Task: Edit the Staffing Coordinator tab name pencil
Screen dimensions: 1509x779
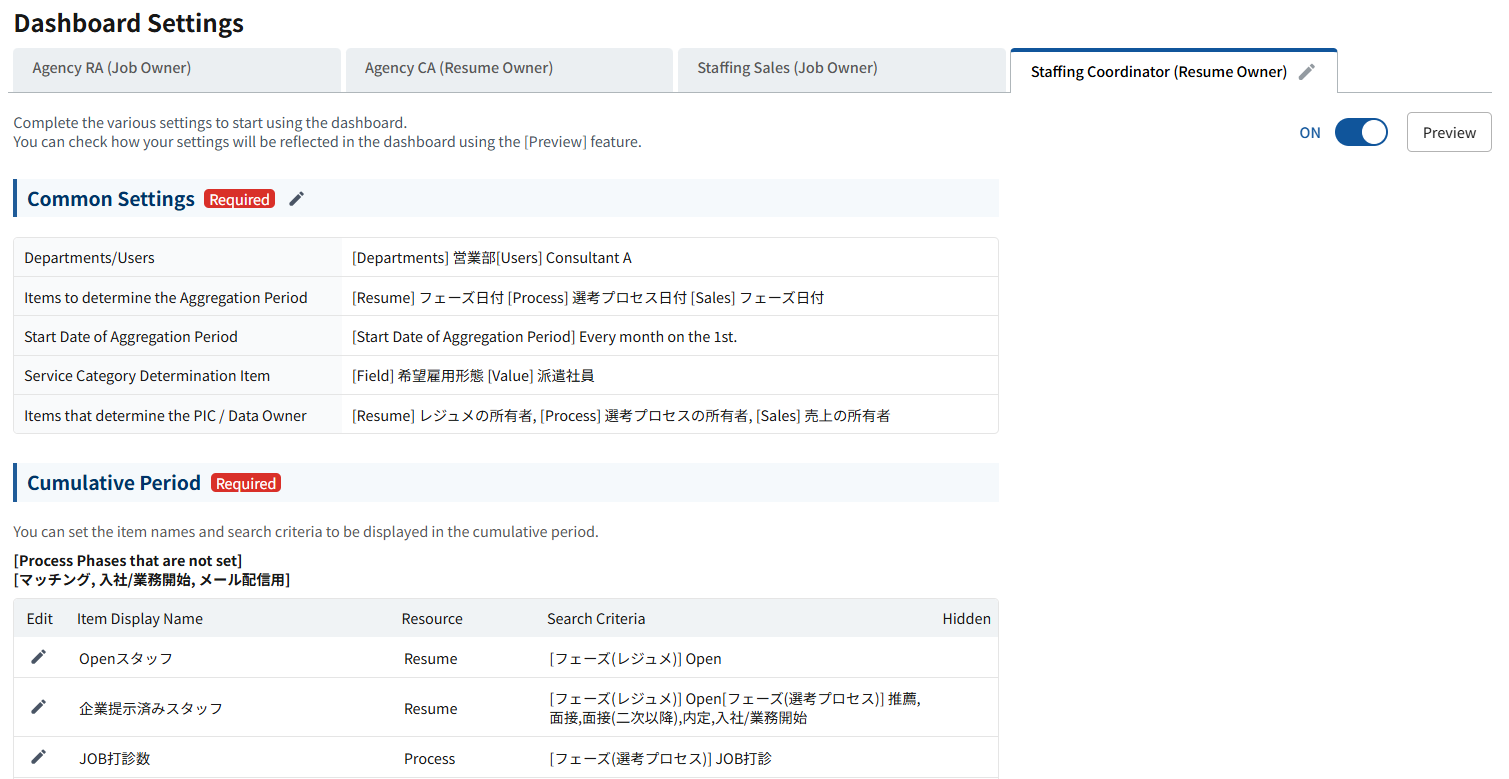Action: tap(1306, 72)
